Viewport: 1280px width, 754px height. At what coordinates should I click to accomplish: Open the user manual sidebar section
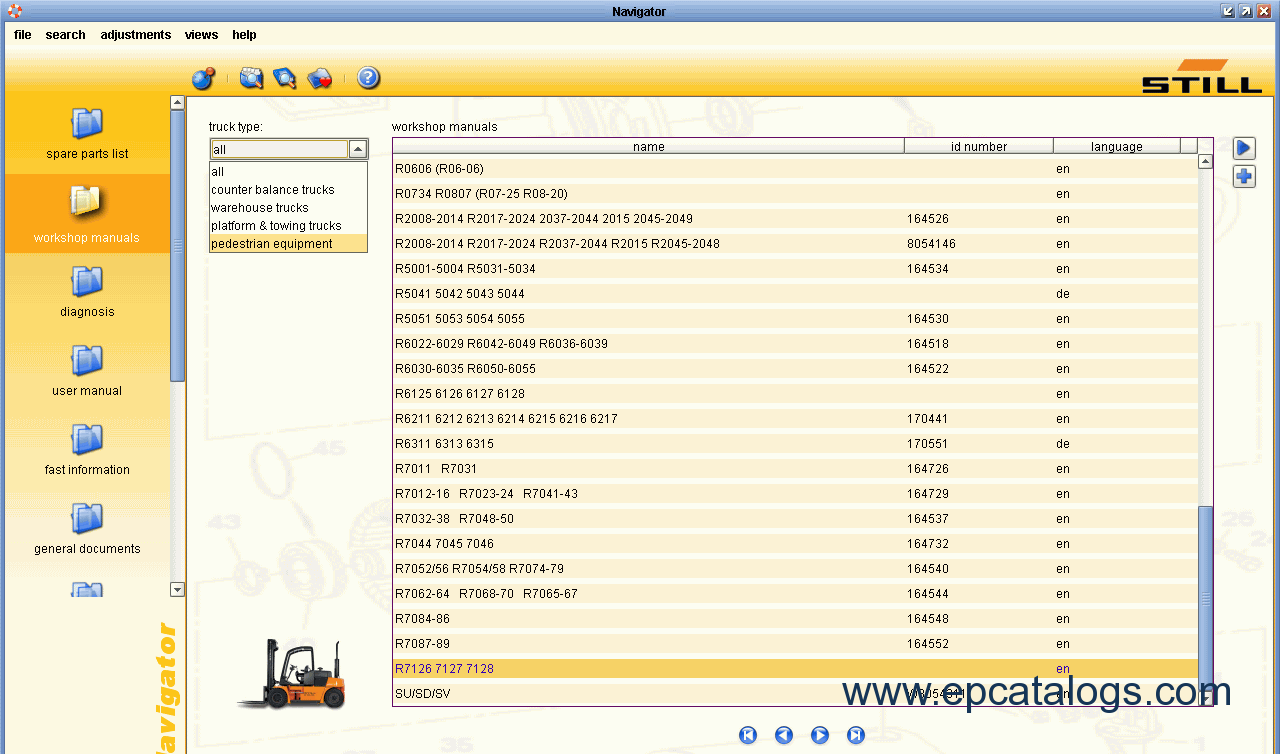[87, 371]
